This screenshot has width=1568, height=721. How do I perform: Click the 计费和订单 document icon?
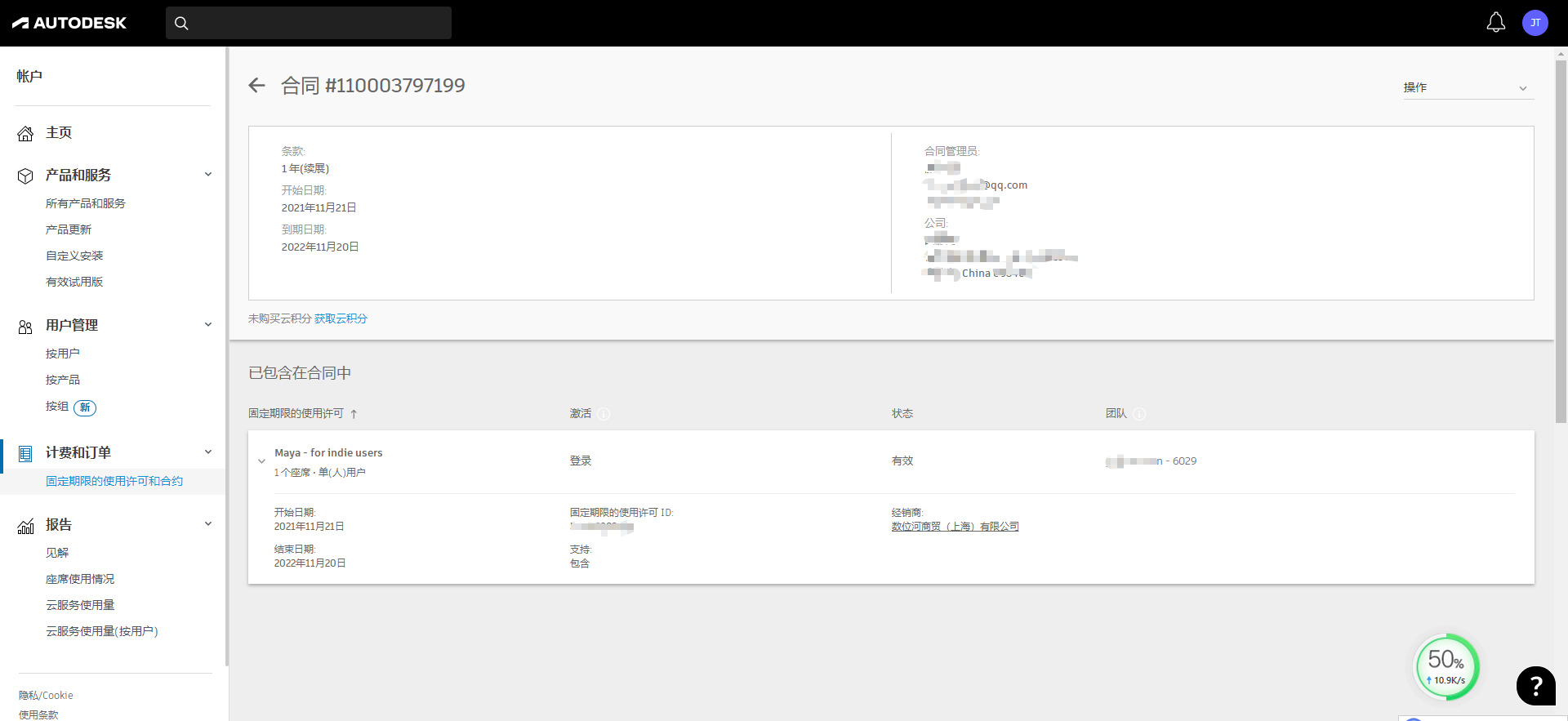[x=25, y=454]
